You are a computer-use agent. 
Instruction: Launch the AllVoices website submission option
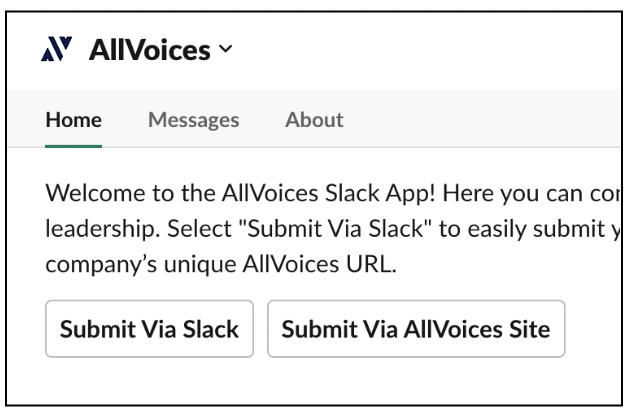pos(416,329)
